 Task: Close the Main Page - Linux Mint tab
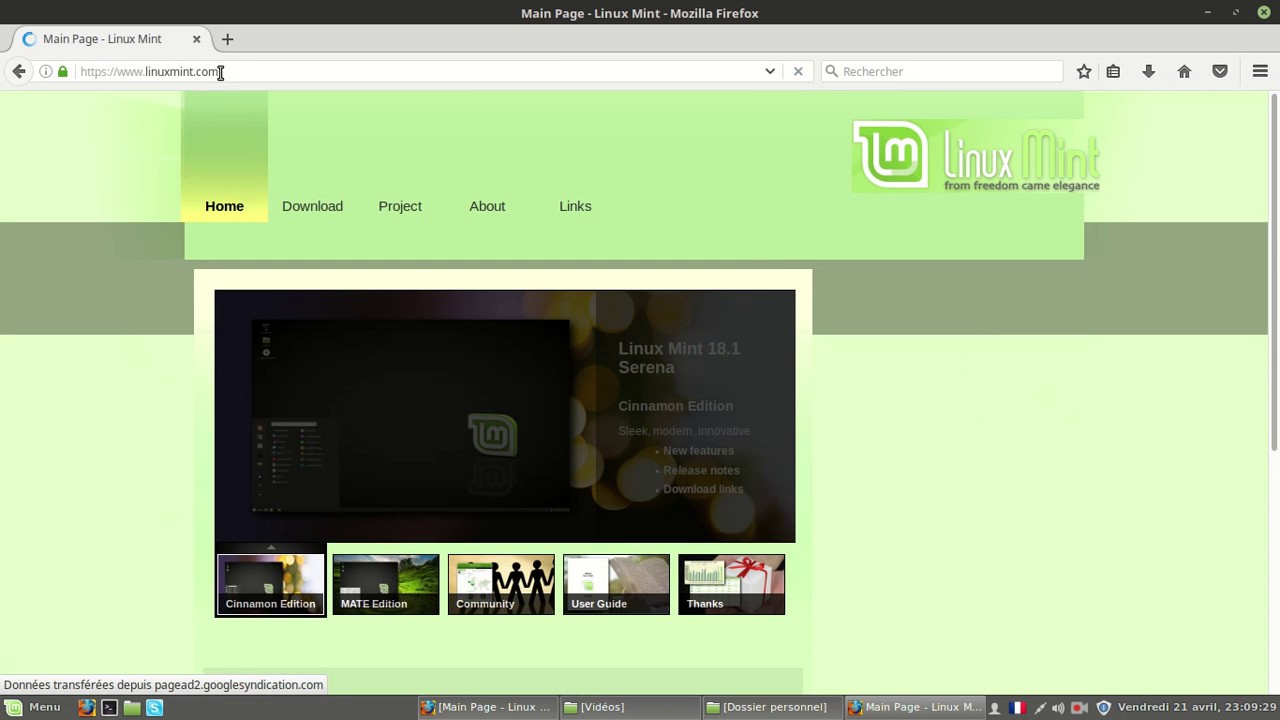click(x=196, y=39)
